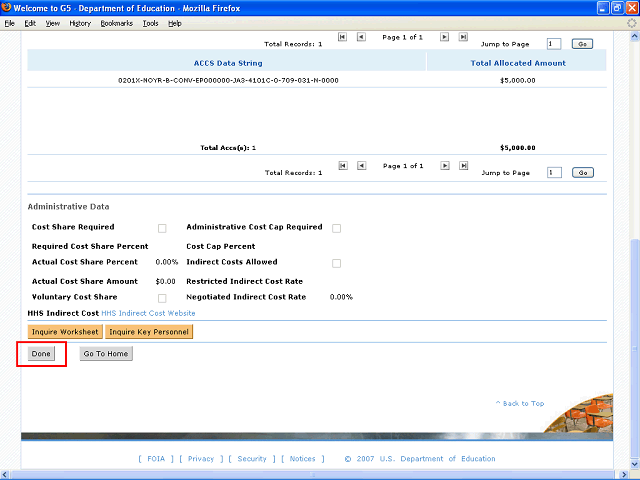640x480 pixels.
Task: Go to next page in lower pager
Action: coord(445,166)
